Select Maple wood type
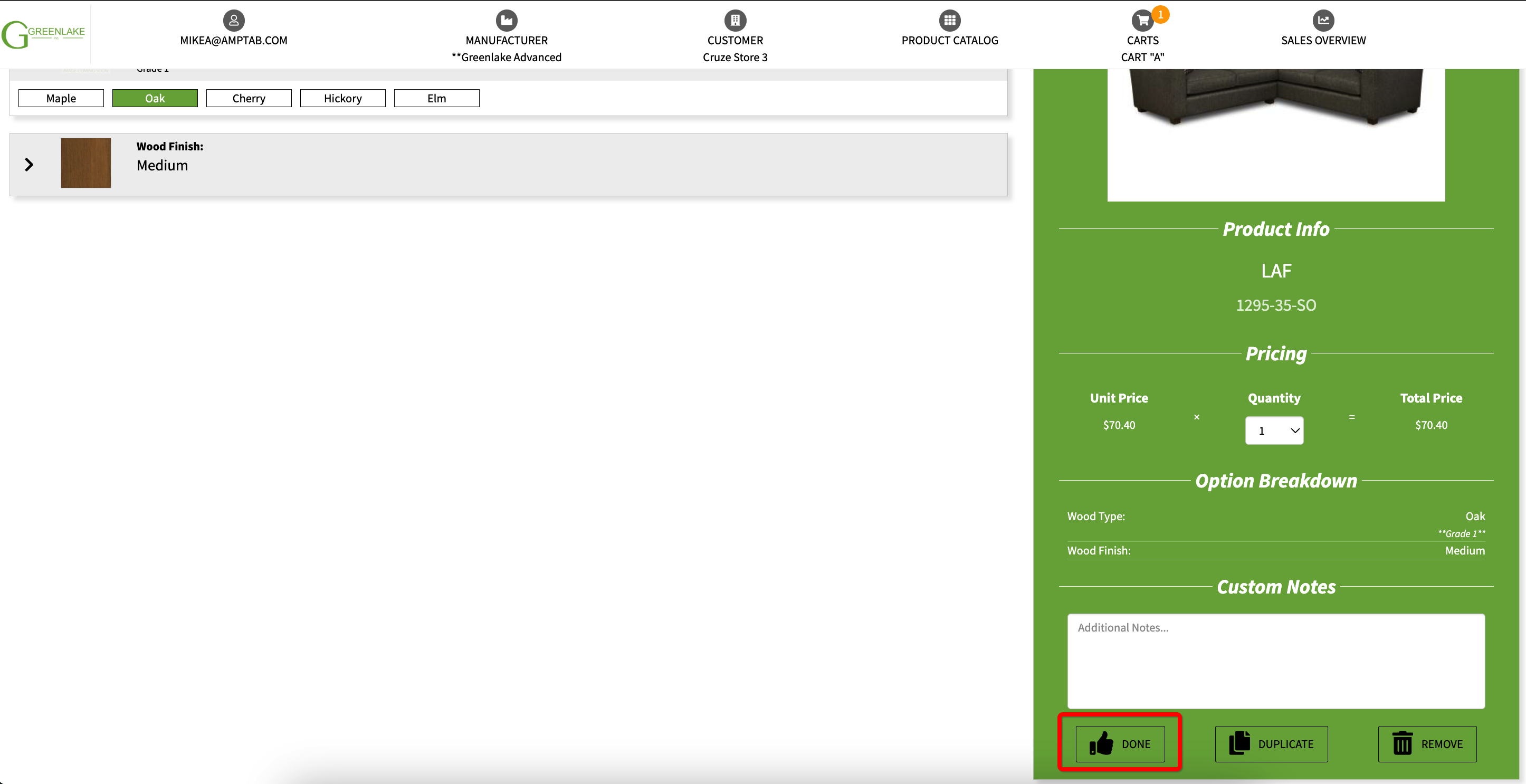Viewport: 1526px width, 784px height. pyautogui.click(x=61, y=98)
